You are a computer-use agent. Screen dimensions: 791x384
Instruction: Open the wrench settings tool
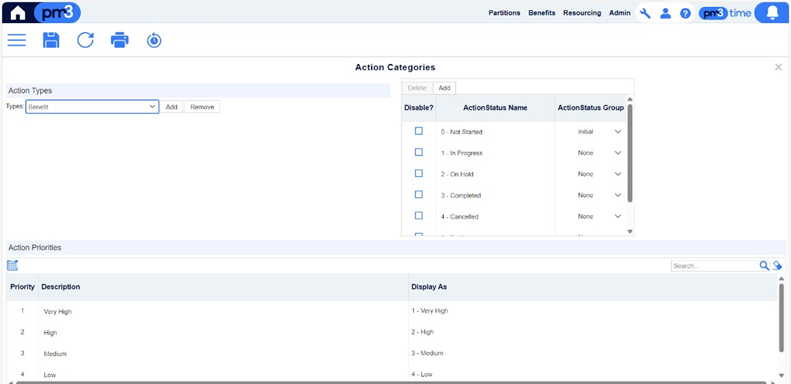click(x=645, y=14)
